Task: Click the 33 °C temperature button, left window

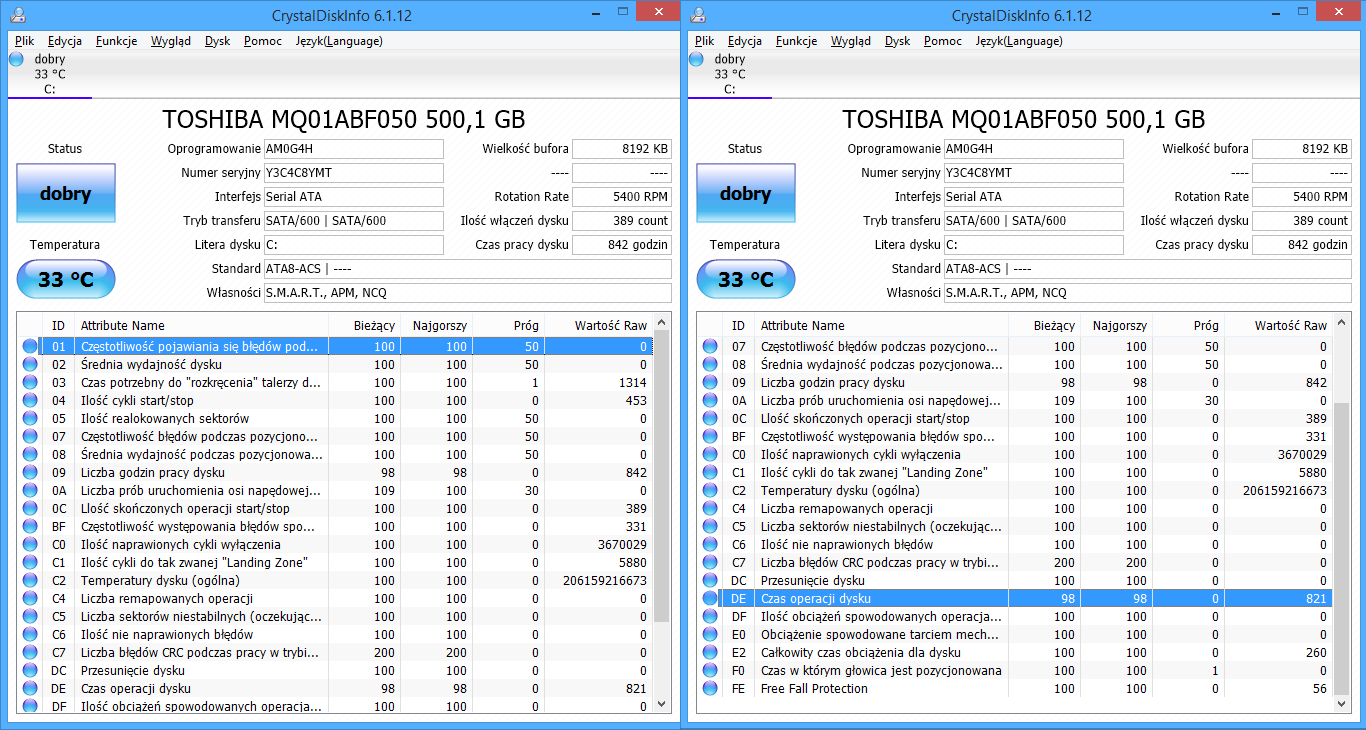Action: click(65, 280)
